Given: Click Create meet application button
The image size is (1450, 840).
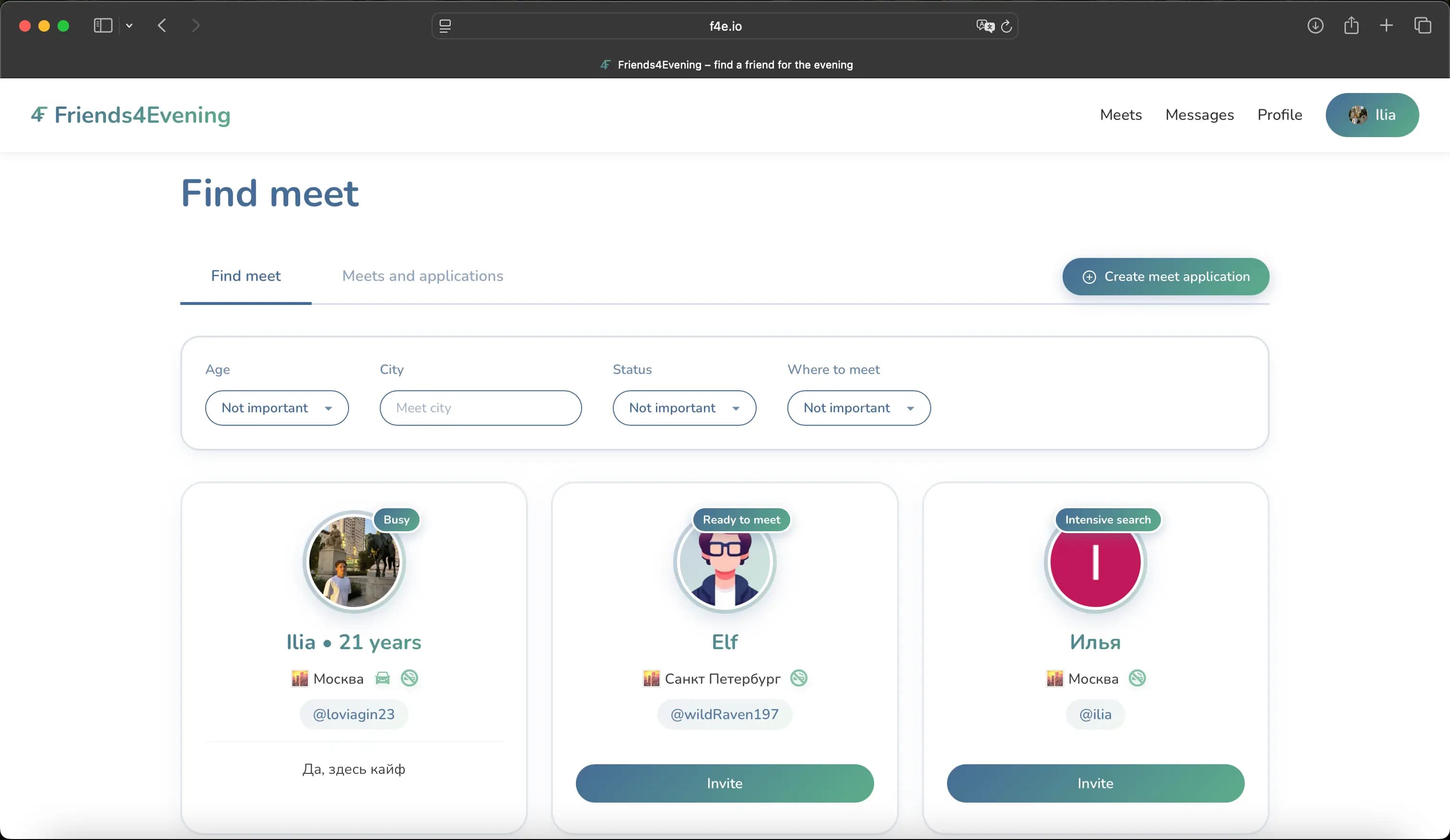Looking at the screenshot, I should (1166, 277).
